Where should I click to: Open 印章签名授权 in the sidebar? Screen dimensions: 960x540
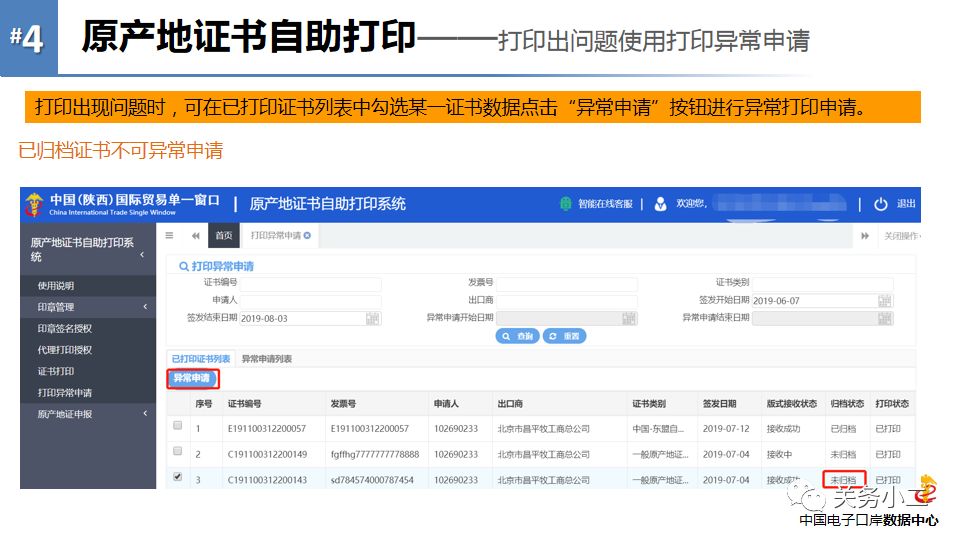64,329
